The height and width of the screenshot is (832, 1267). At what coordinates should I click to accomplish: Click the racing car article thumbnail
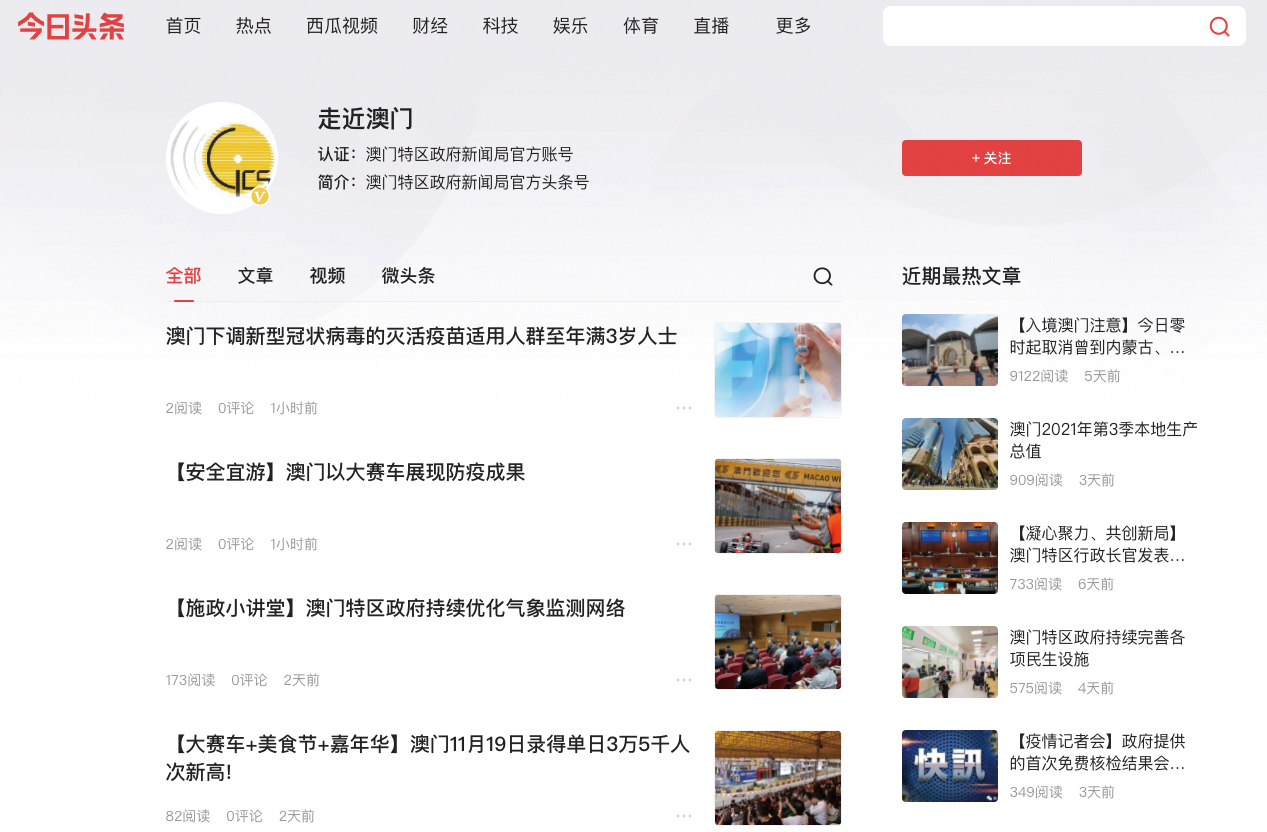(777, 506)
